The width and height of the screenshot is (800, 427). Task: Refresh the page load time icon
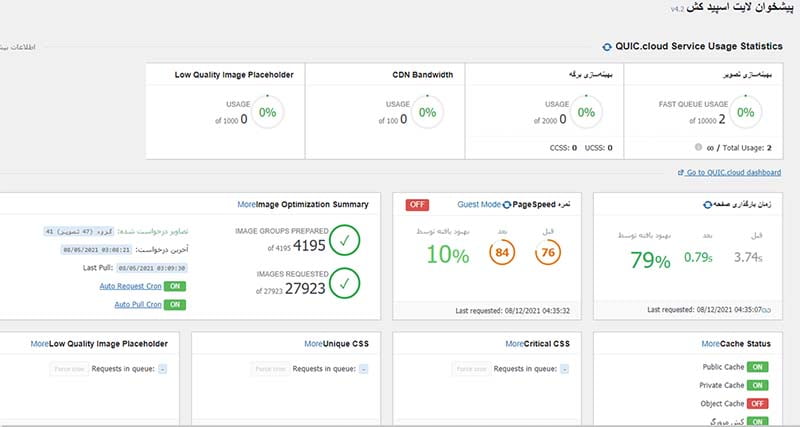(707, 205)
